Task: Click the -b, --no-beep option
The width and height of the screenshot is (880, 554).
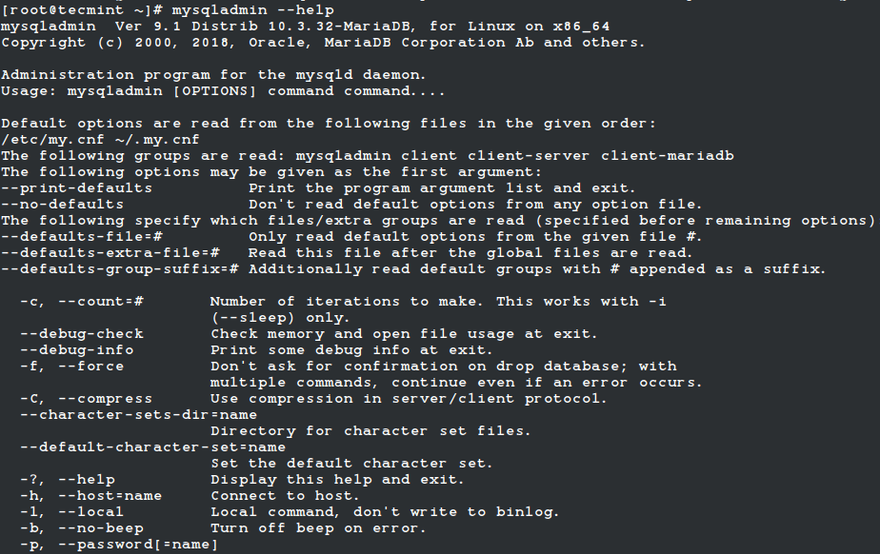Action: click(82, 528)
